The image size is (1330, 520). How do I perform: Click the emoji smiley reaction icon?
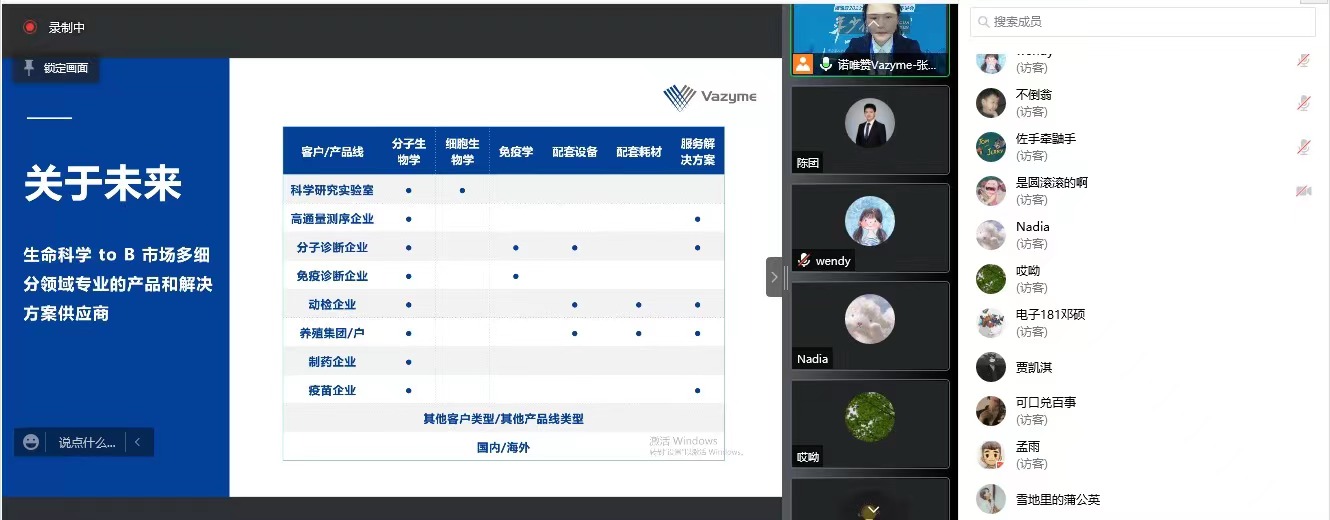tap(31, 442)
